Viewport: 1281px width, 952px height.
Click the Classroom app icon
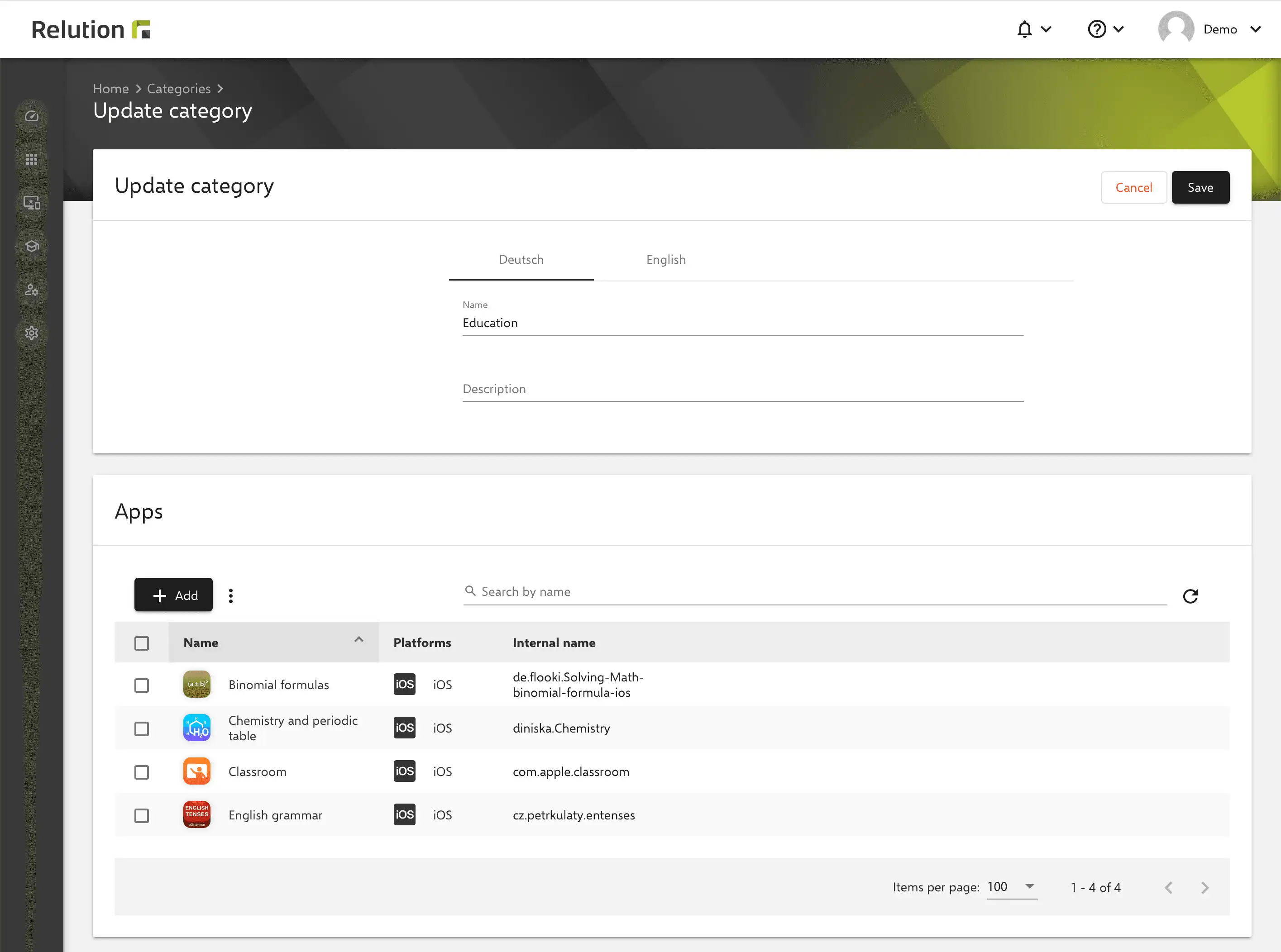pos(196,771)
